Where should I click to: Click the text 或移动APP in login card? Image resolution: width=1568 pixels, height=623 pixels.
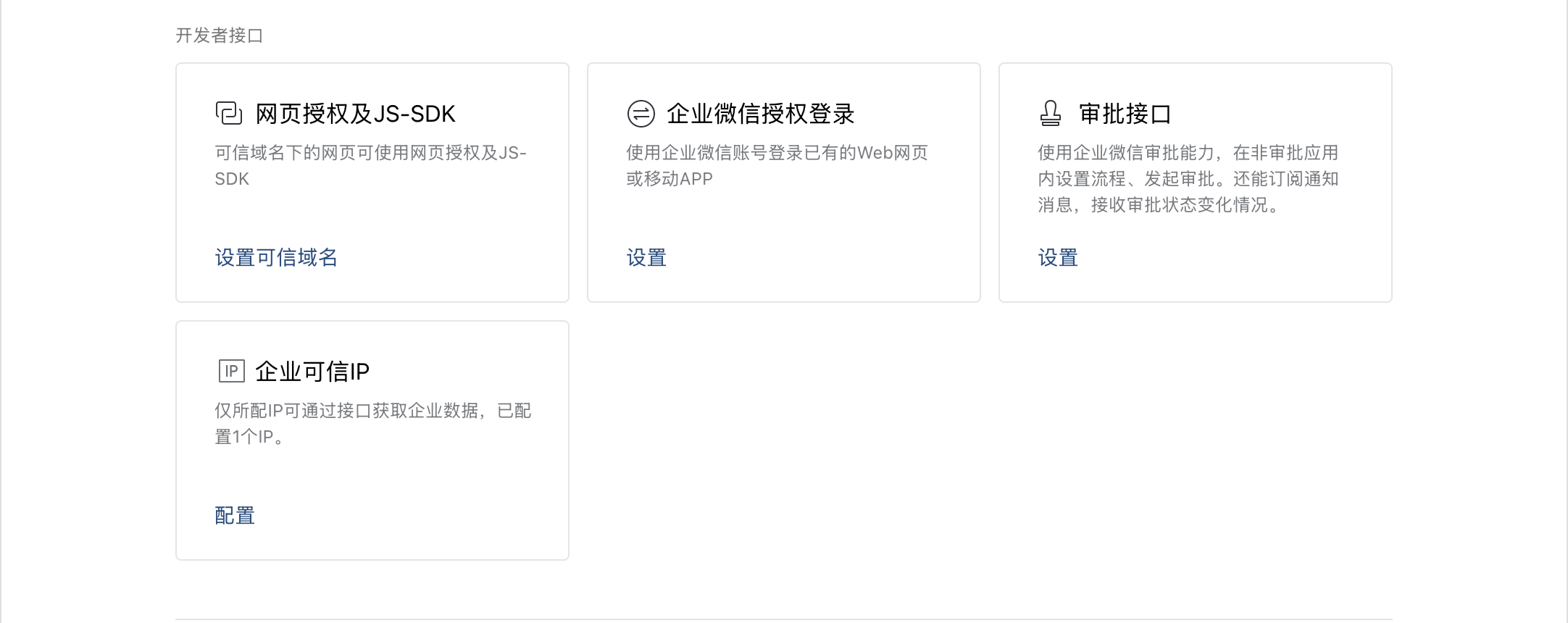click(x=670, y=179)
